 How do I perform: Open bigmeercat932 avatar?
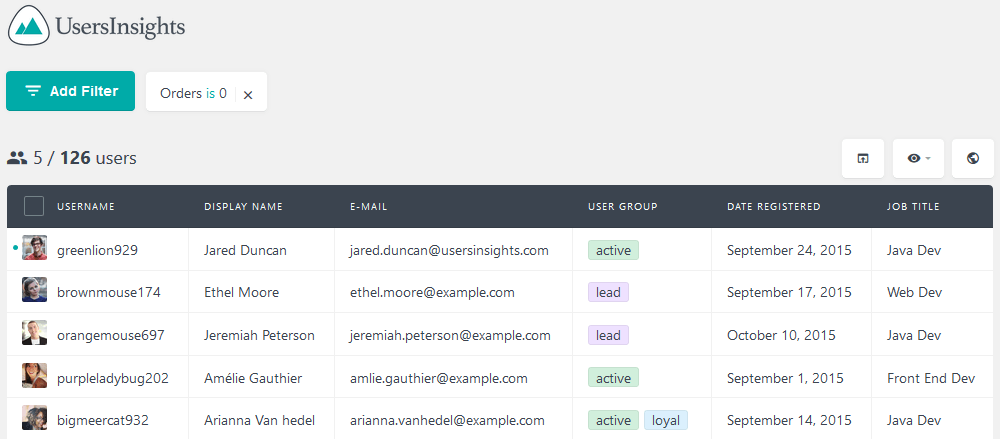tap(34, 417)
